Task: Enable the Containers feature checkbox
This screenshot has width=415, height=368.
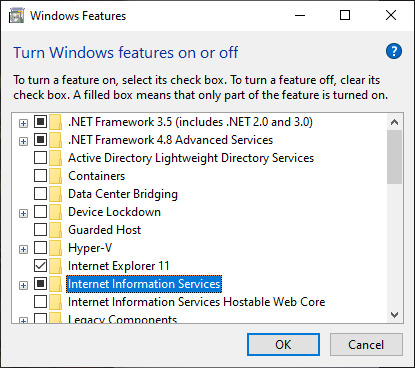Action: tap(40, 176)
